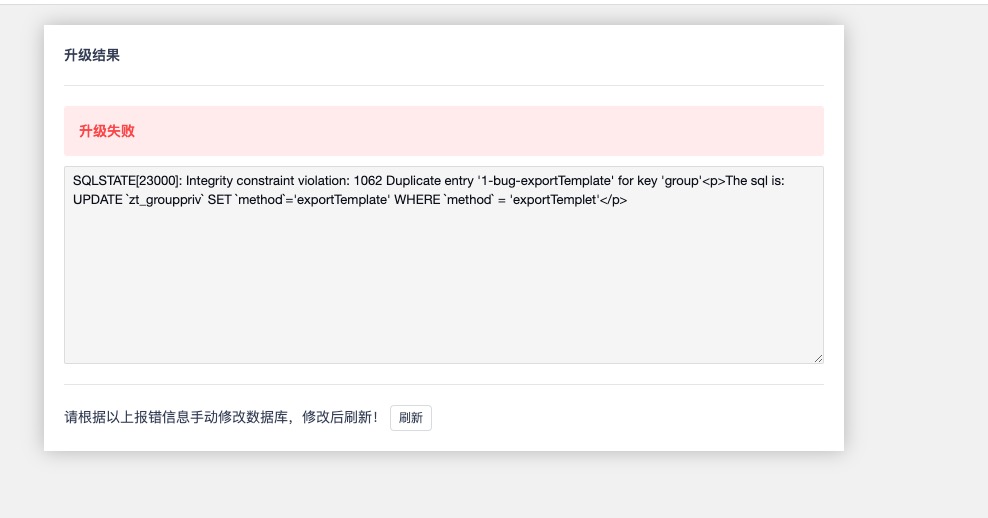Viewport: 988px width, 518px height.
Task: Click the 刷新 refresh button
Action: (410, 418)
